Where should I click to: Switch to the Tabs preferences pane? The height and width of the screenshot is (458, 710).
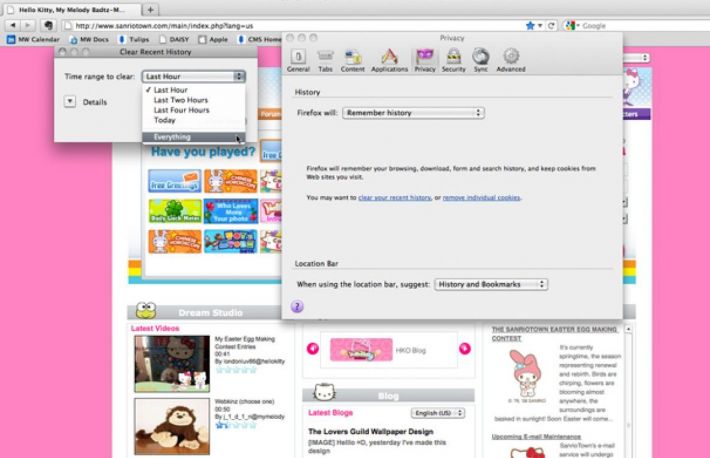click(325, 60)
